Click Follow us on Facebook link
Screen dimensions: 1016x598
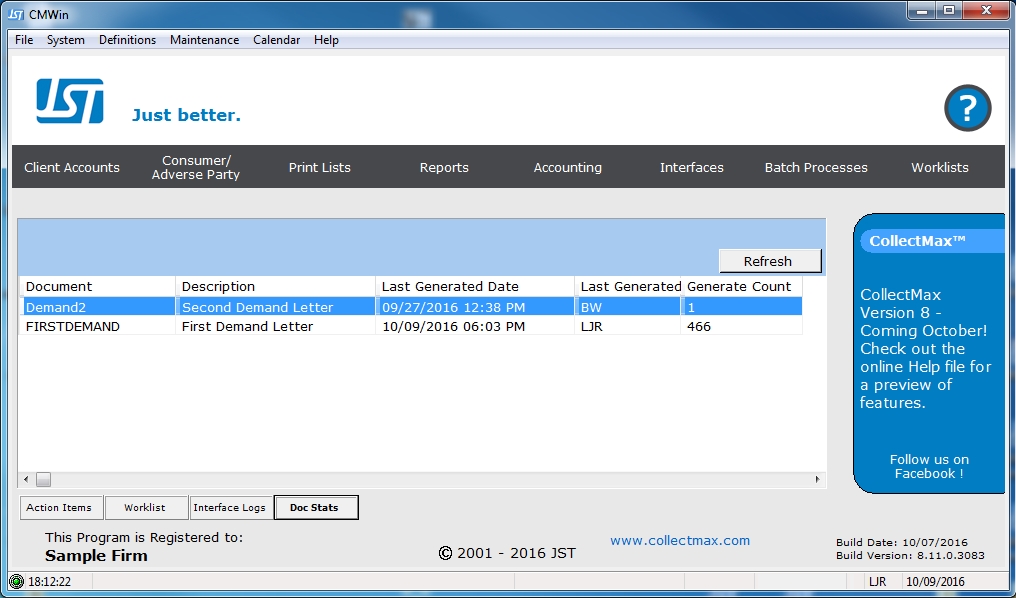pyautogui.click(x=929, y=467)
